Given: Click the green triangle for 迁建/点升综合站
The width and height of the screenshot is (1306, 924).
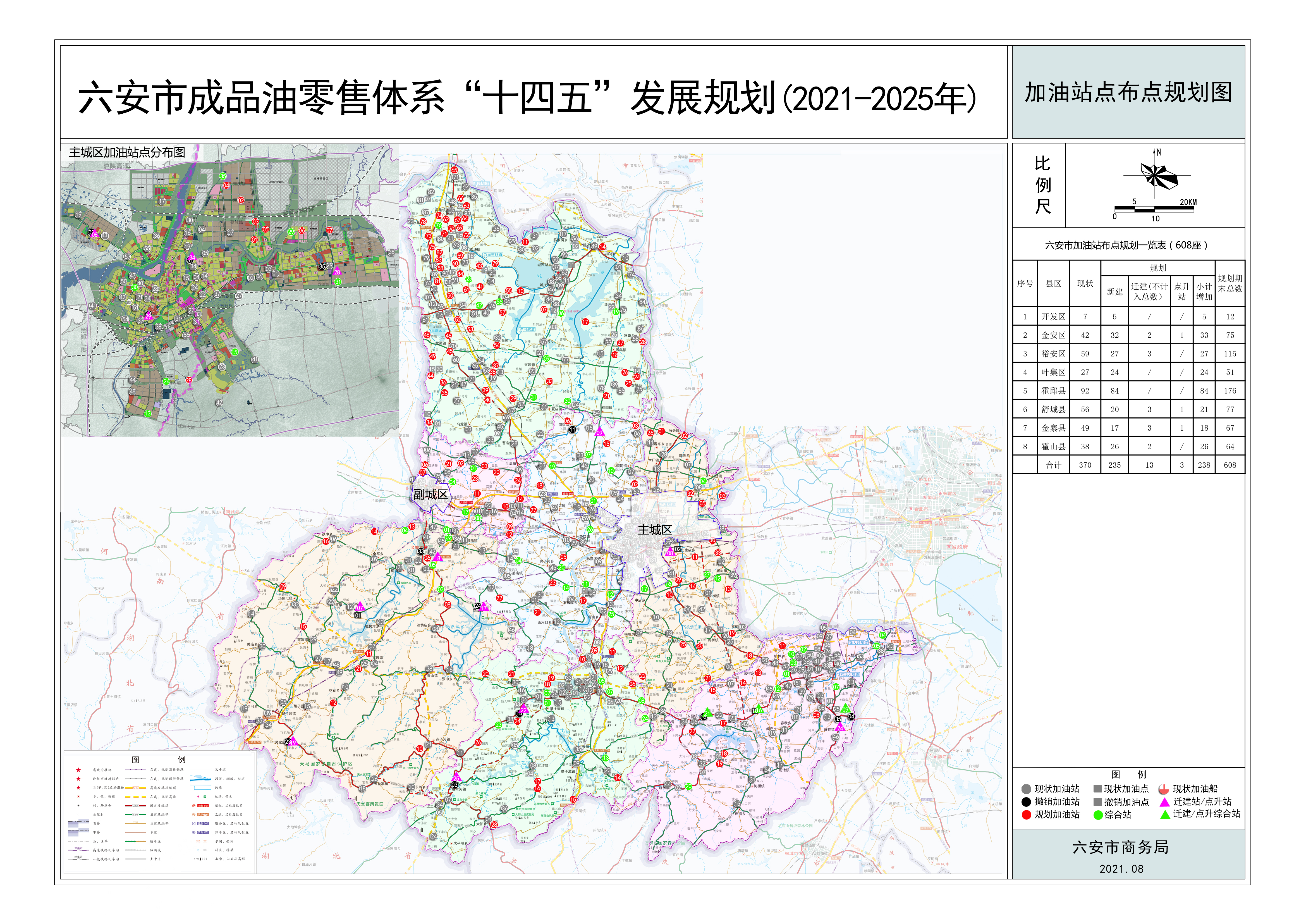Looking at the screenshot, I should click(1165, 814).
